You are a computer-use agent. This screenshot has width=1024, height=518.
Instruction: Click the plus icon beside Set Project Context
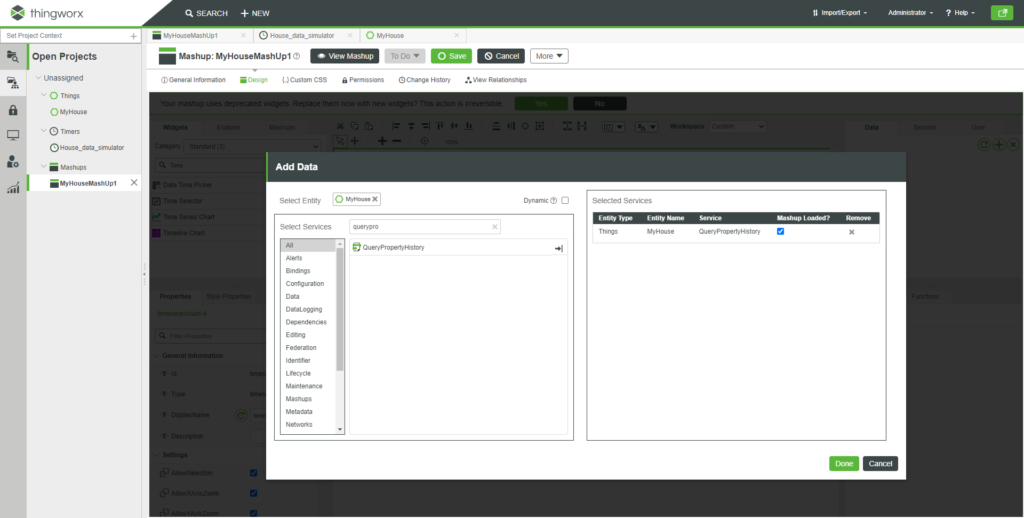133,36
